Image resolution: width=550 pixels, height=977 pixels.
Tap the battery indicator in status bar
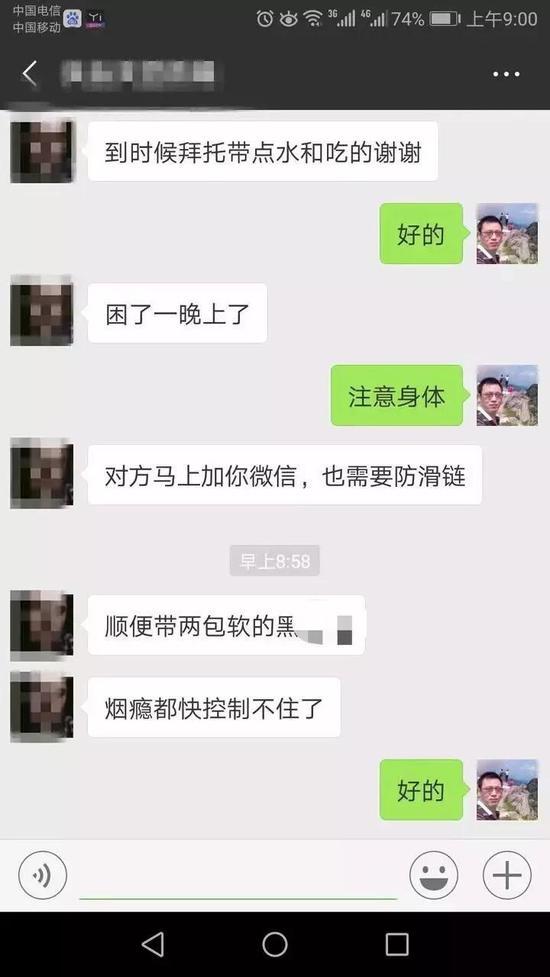tap(445, 19)
